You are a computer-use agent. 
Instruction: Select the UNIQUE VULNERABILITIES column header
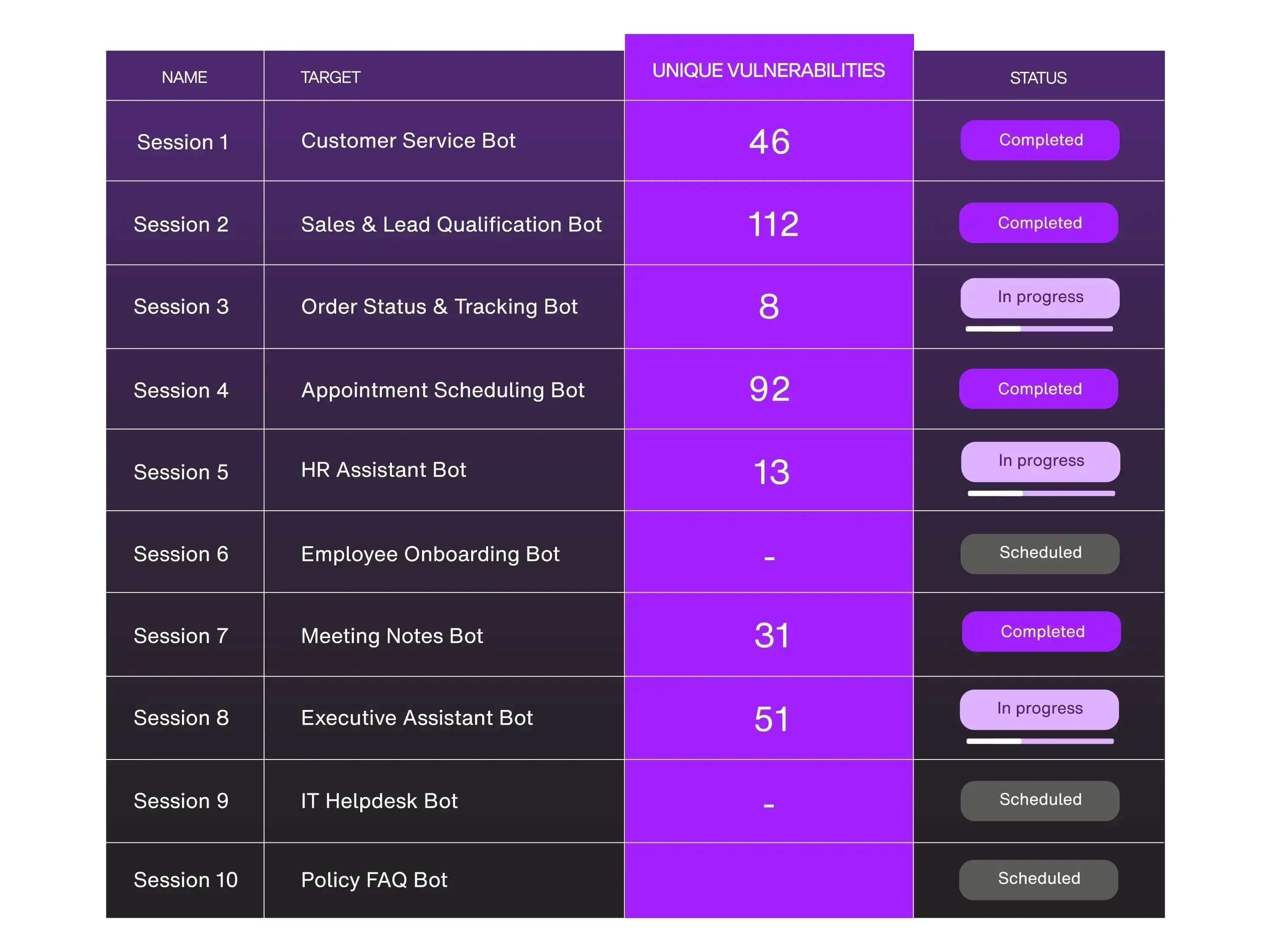tap(768, 70)
